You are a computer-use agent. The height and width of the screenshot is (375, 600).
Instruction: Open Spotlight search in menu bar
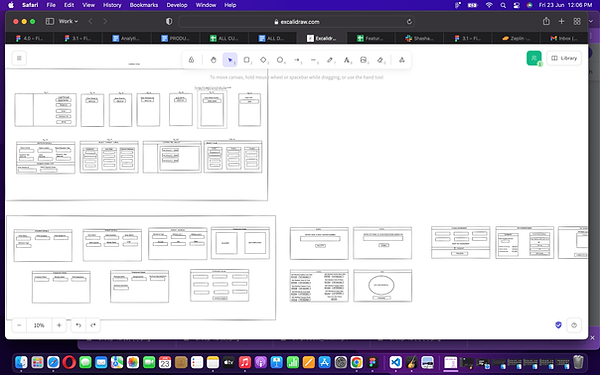(x=503, y=5)
